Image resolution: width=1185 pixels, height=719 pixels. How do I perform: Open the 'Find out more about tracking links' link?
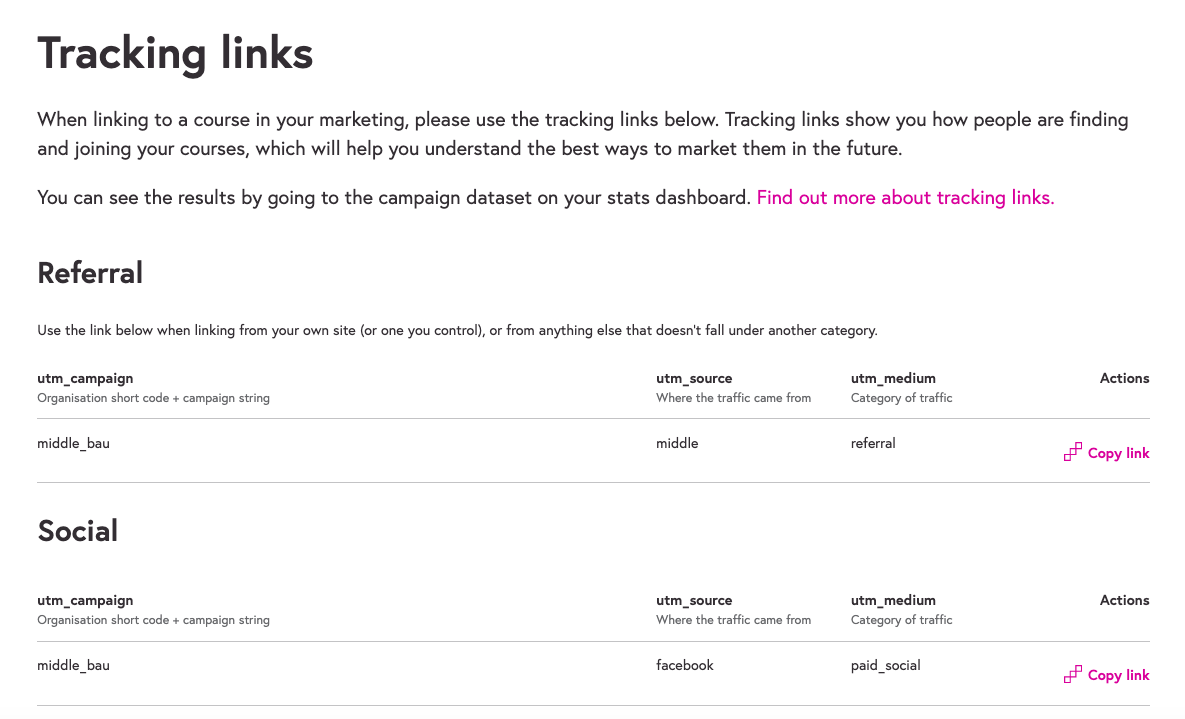click(x=905, y=198)
